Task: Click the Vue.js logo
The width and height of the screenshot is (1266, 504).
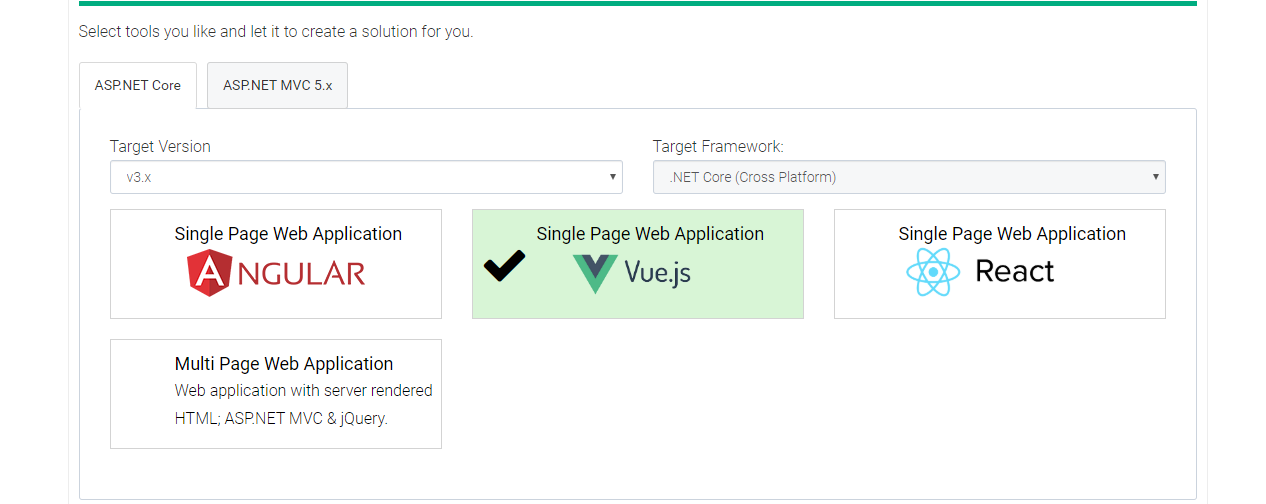Action: pyautogui.click(x=632, y=273)
